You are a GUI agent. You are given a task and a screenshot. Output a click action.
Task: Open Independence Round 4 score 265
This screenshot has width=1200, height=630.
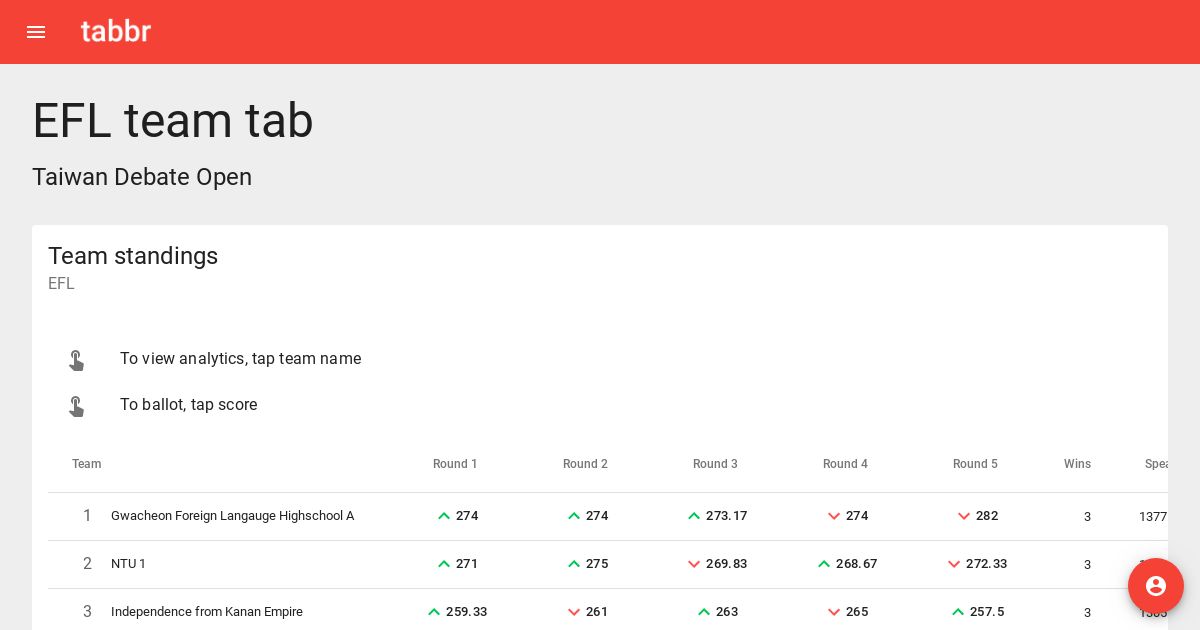point(857,612)
